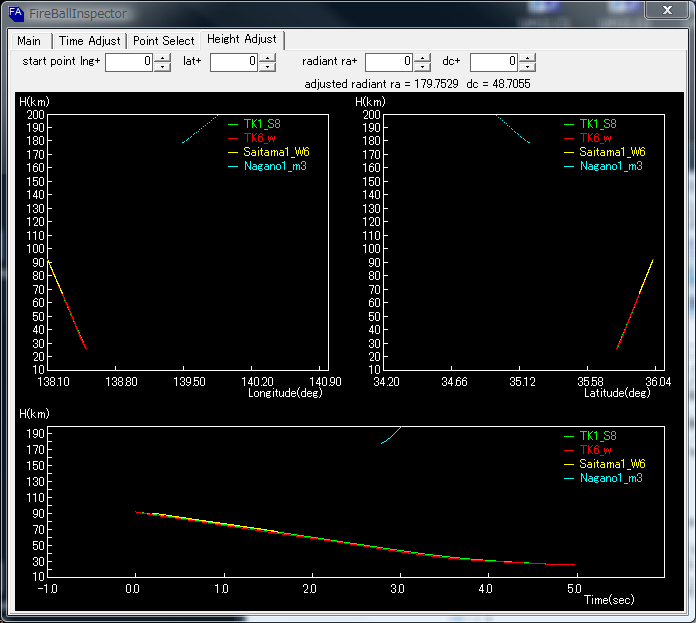This screenshot has height=623, width=696.
Task: Lower radiant ra+ with its down arrow
Action: click(422, 67)
